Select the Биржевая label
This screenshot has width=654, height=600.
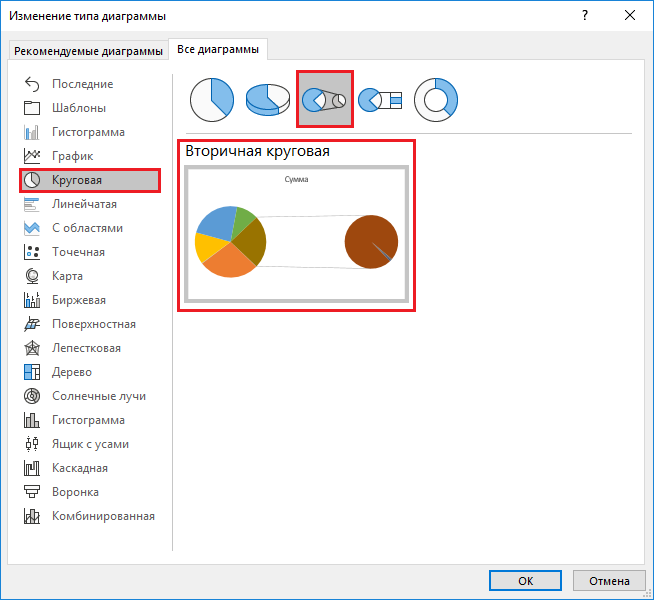click(79, 300)
